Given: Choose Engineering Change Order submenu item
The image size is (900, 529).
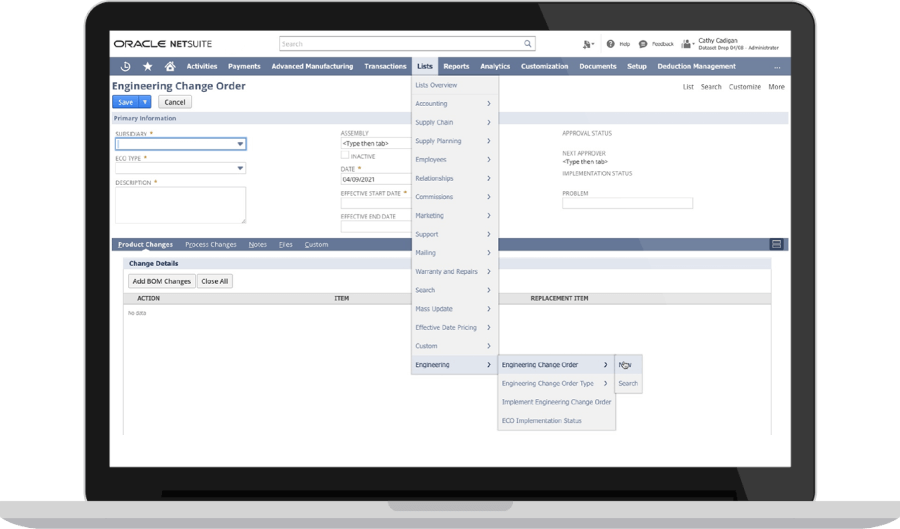Looking at the screenshot, I should tap(556, 365).
